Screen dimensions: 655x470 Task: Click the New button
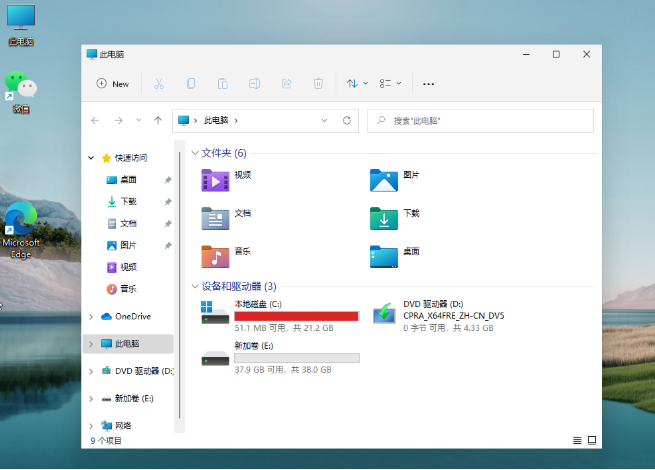coord(112,84)
